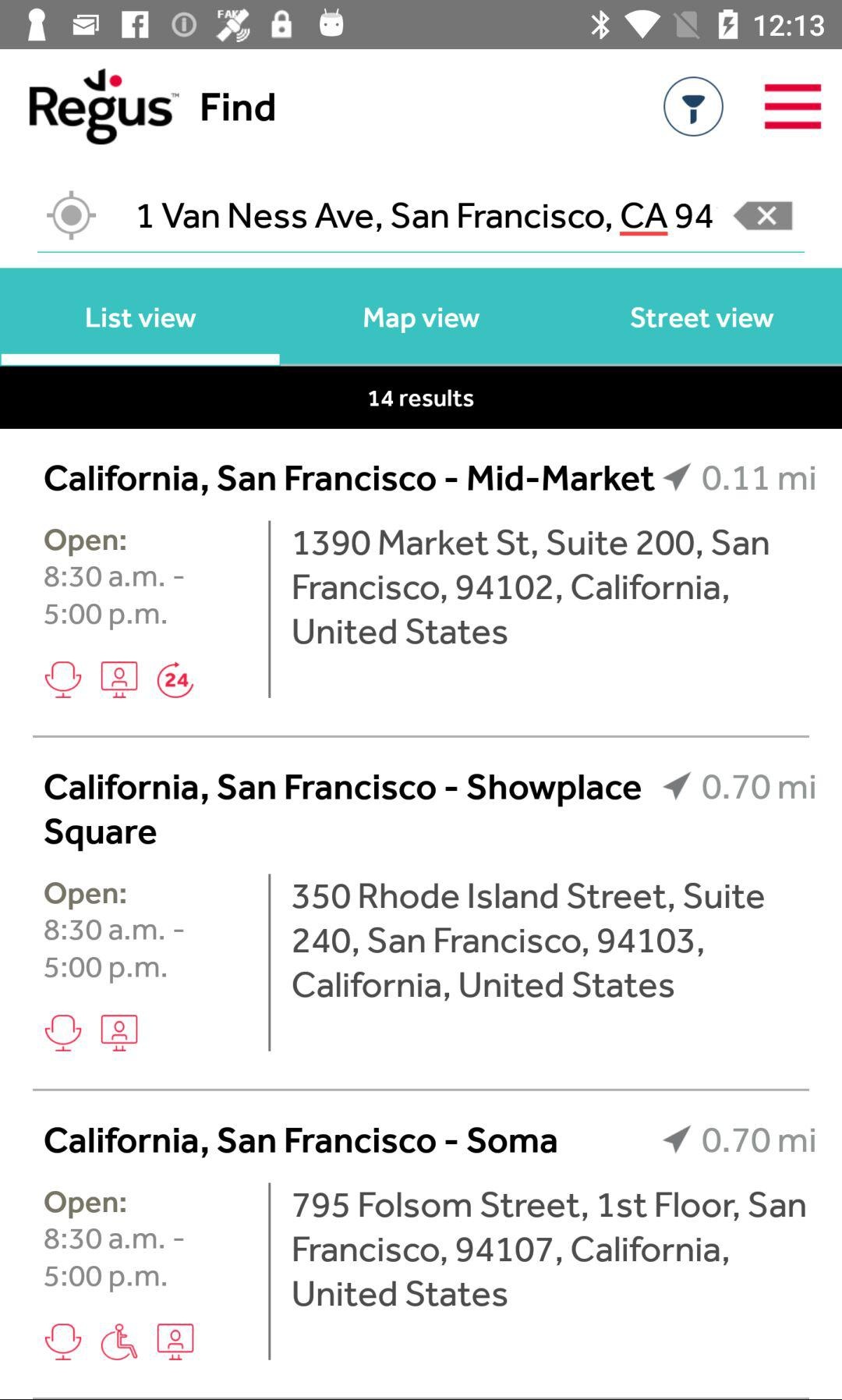The width and height of the screenshot is (842, 1400).
Task: Switch to the Map view tab
Action: point(421,317)
